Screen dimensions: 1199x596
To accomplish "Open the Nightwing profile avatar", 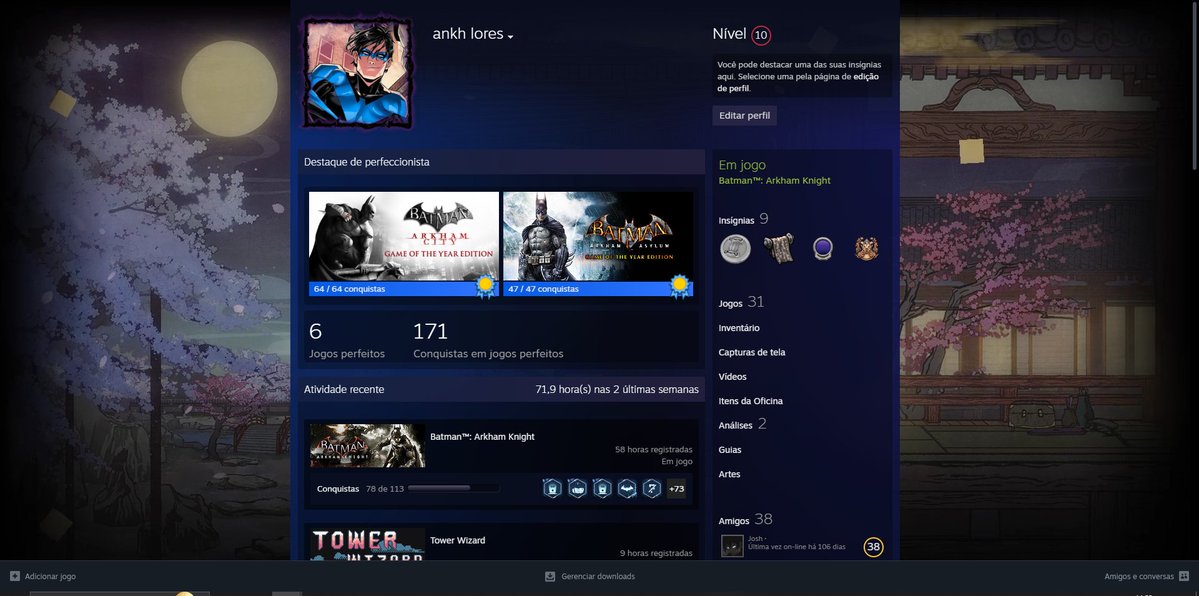I will tap(358, 73).
